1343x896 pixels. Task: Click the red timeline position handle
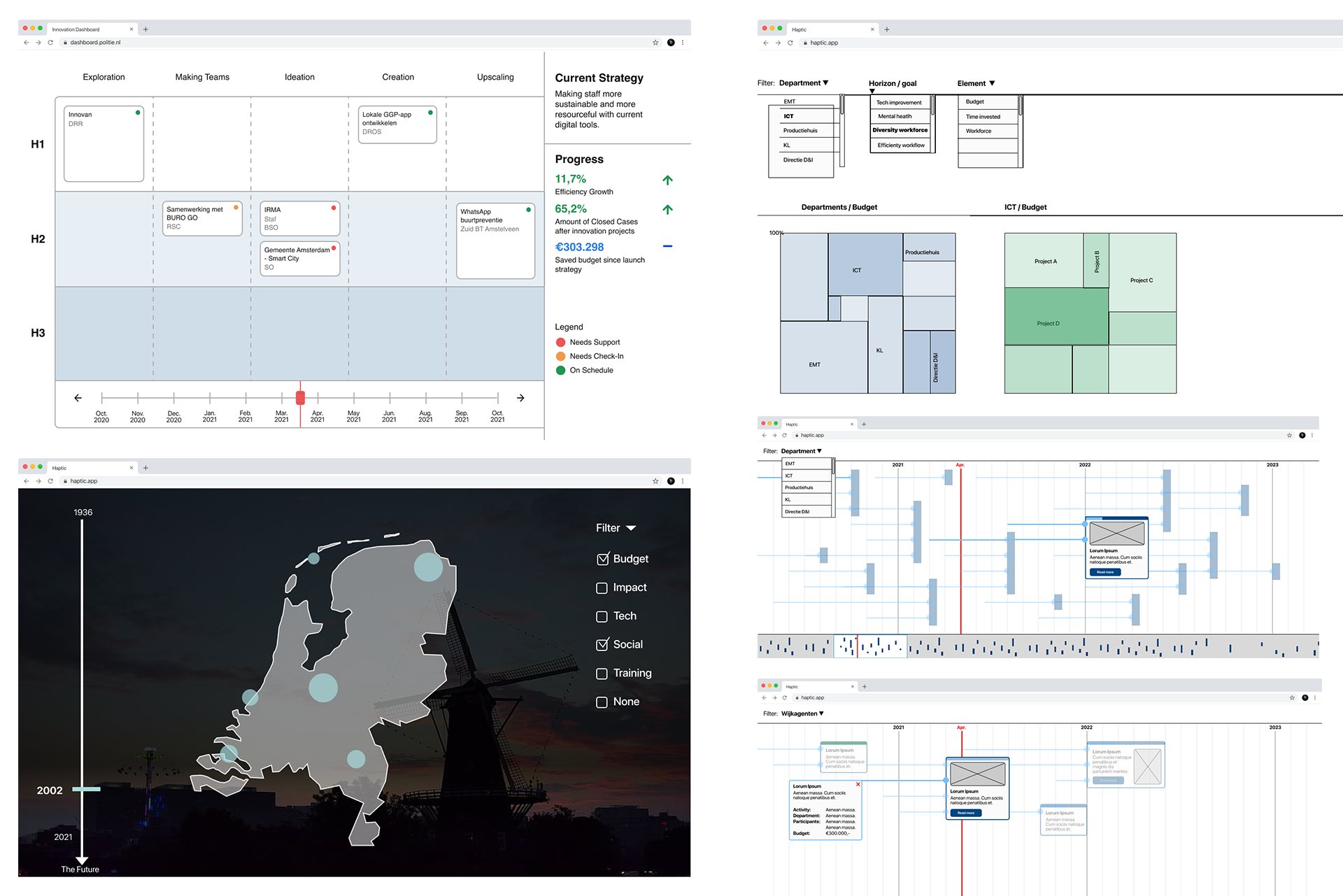(x=300, y=398)
